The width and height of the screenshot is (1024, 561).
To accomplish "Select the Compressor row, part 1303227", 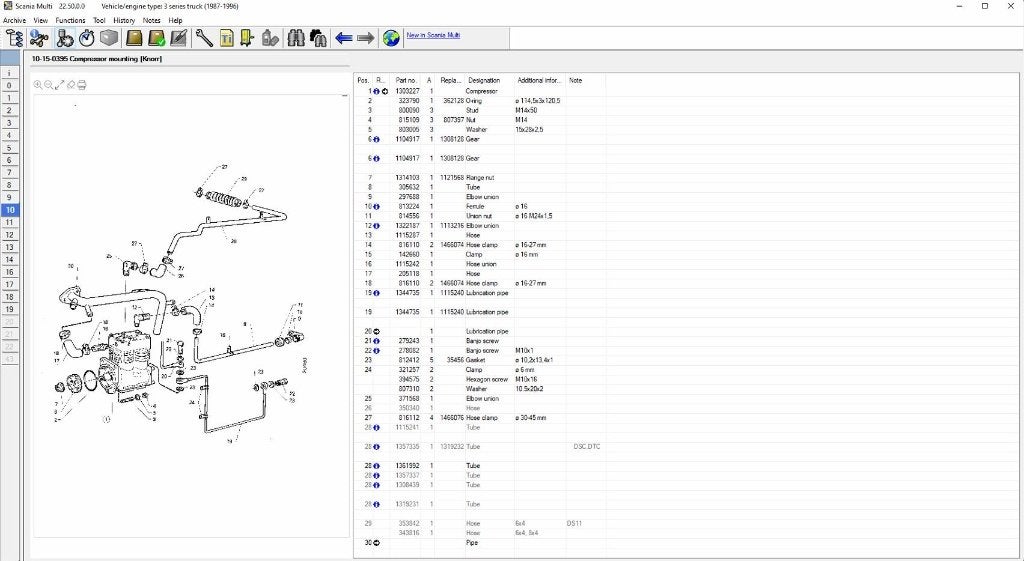I will (480, 91).
